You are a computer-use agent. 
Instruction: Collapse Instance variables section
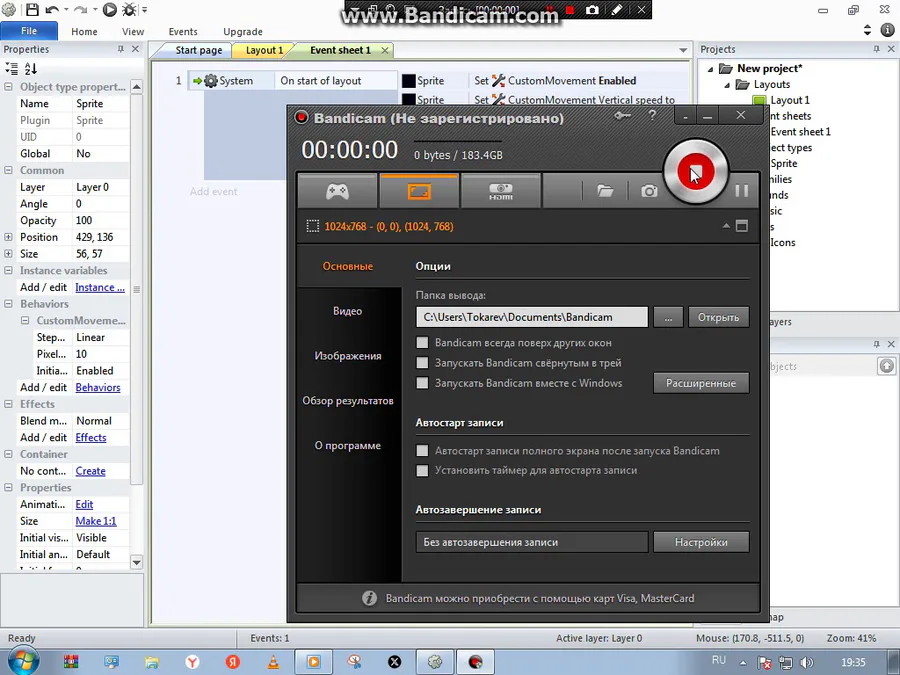click(x=8, y=270)
